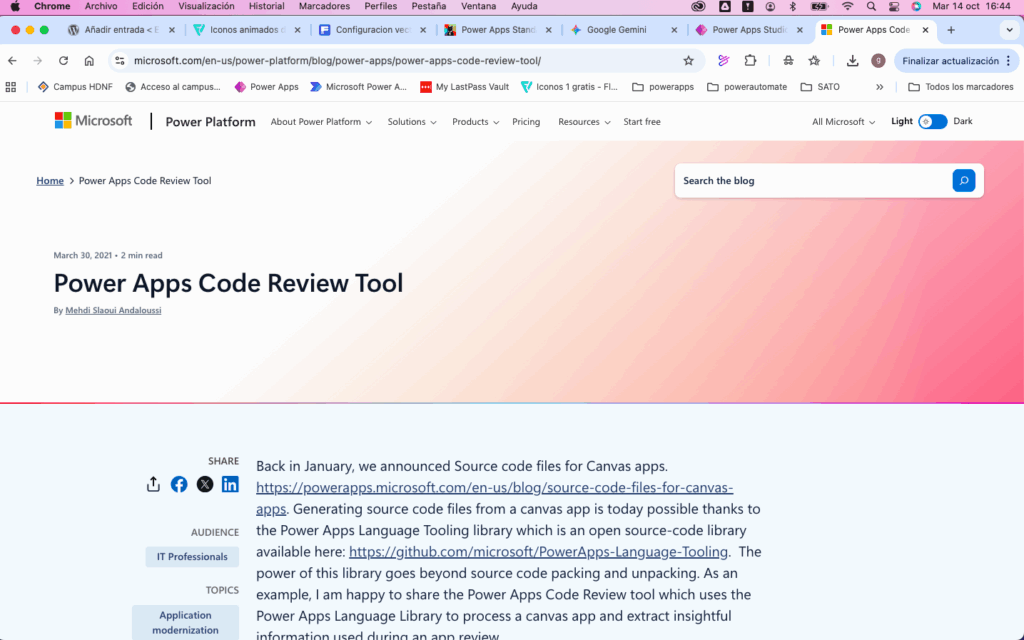The width and height of the screenshot is (1024, 640).
Task: Click the Microsoft logo
Action: [93, 121]
